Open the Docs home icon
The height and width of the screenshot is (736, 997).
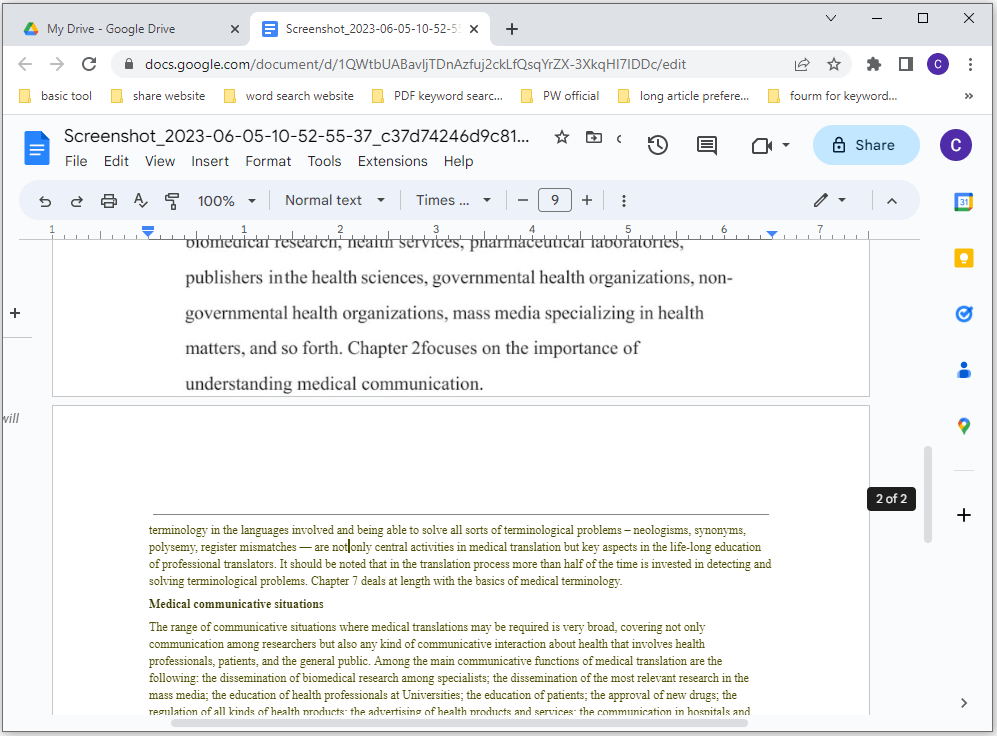point(37,147)
